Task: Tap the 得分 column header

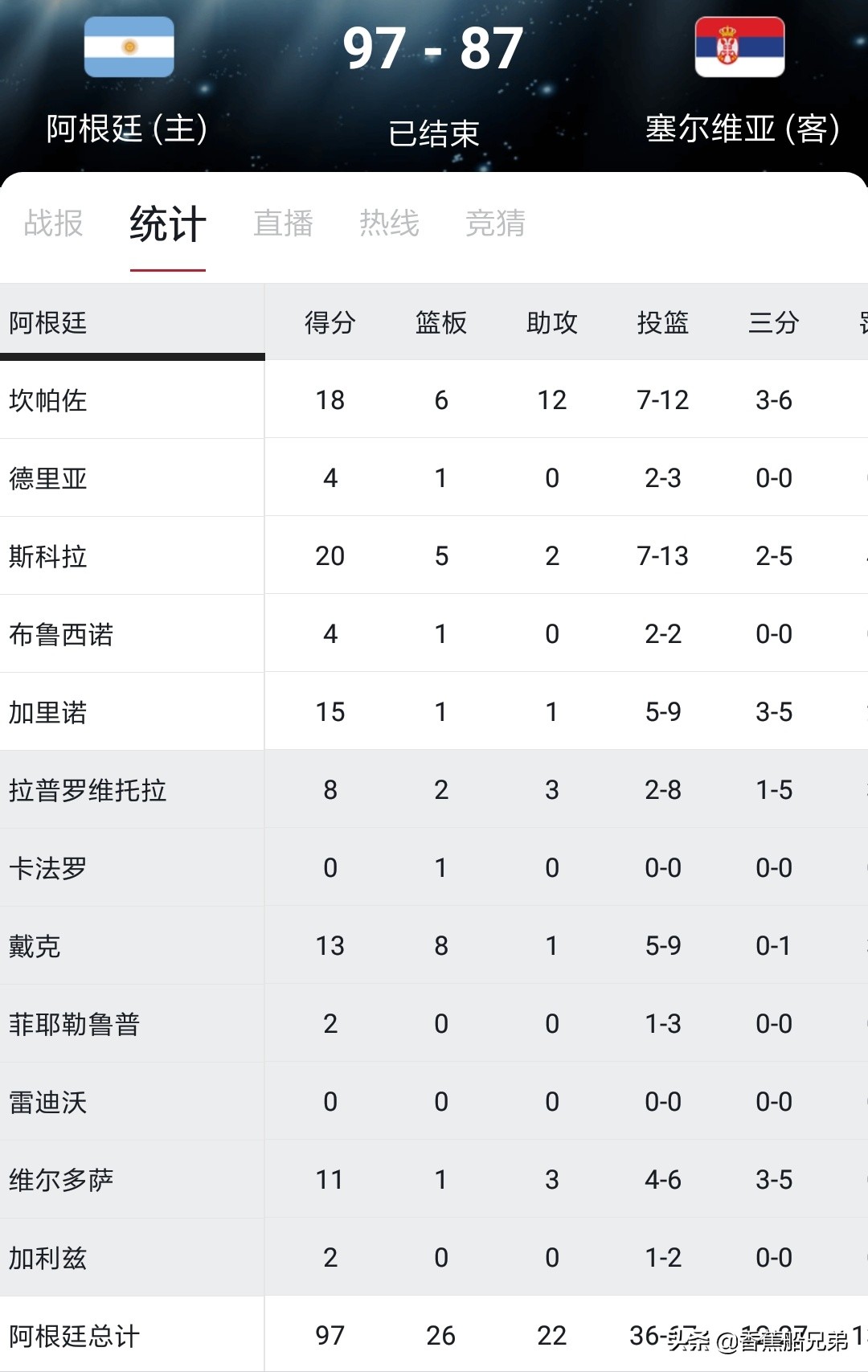Action: (330, 322)
